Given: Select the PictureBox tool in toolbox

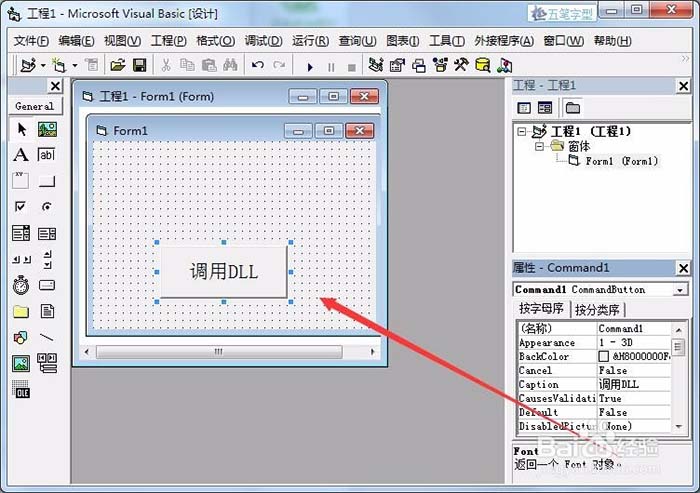Looking at the screenshot, I should click(47, 130).
